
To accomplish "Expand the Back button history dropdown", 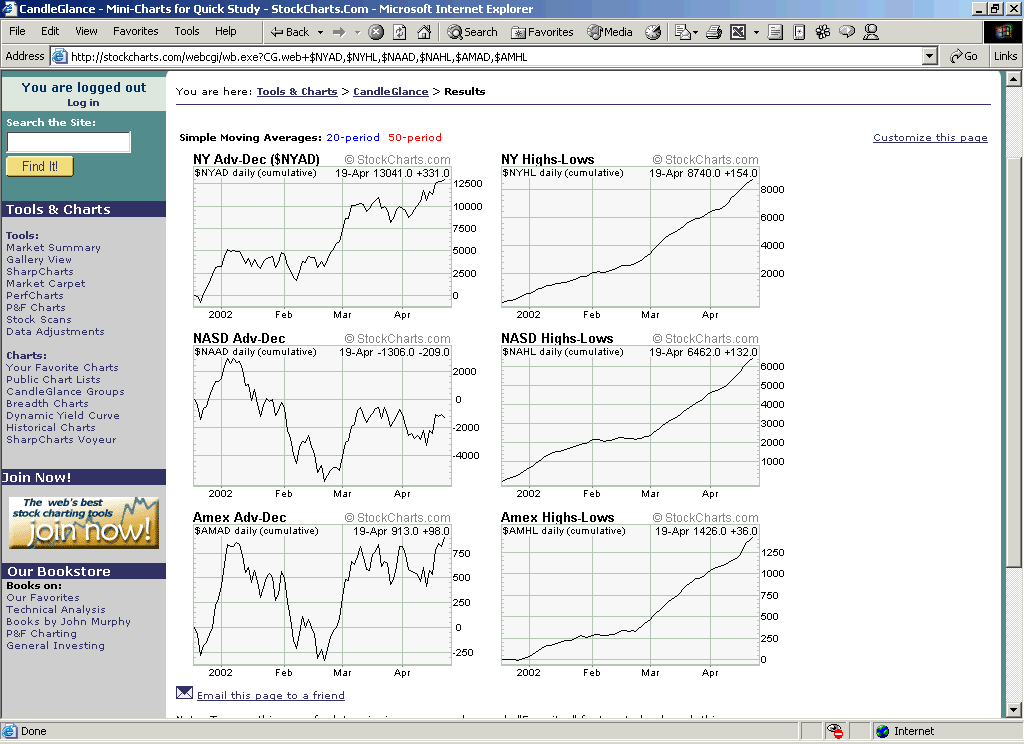I will coord(318,32).
